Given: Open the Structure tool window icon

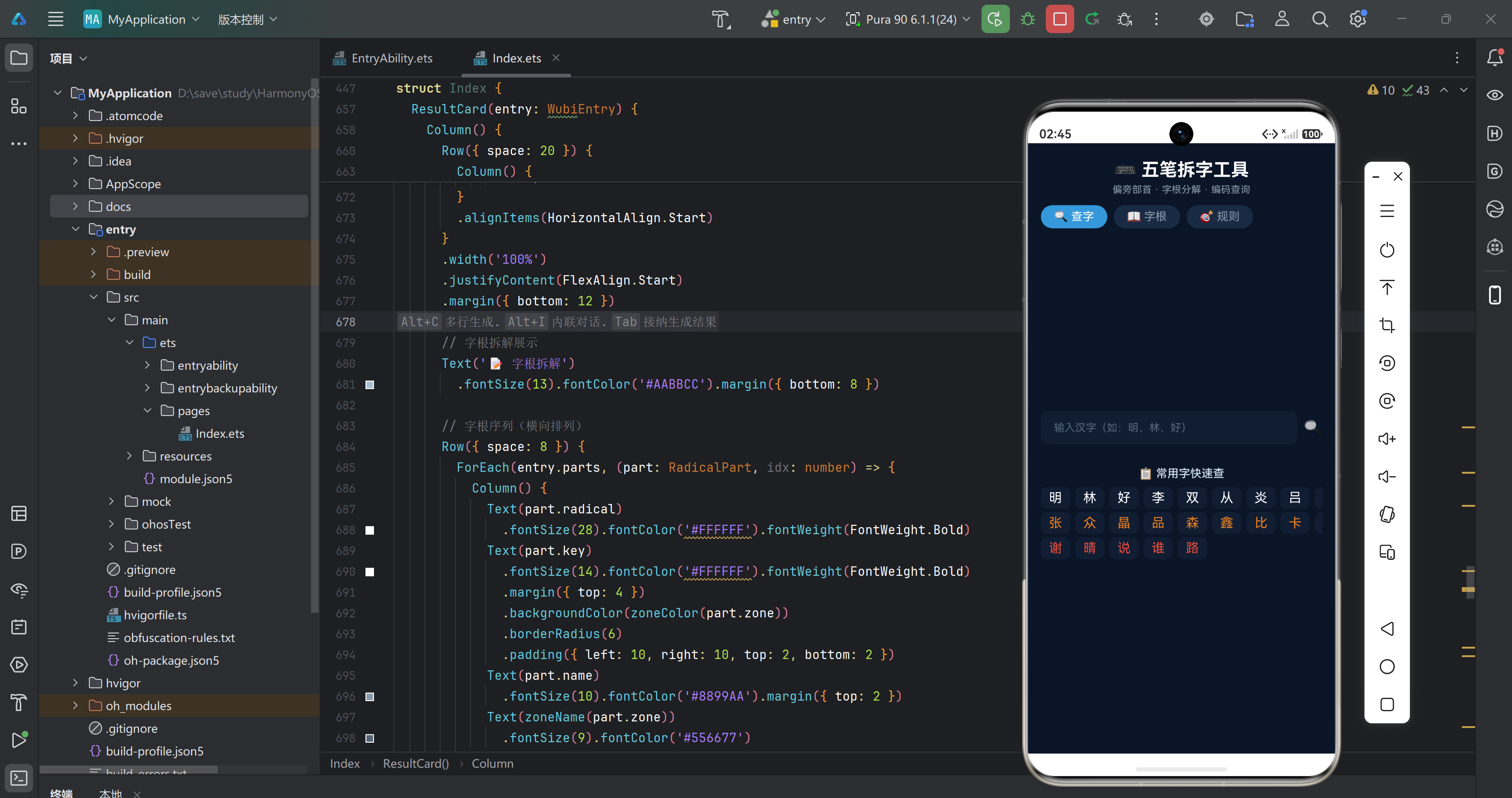Looking at the screenshot, I should (x=19, y=106).
